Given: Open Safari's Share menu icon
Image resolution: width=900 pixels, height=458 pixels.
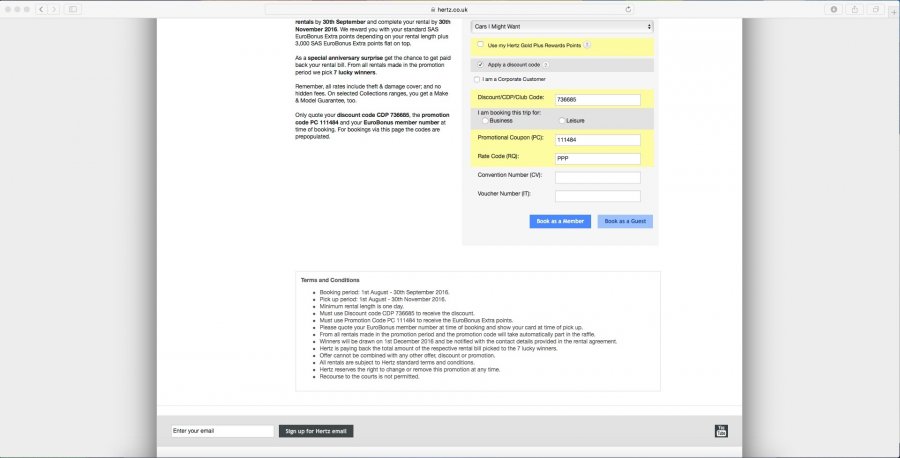Looking at the screenshot, I should click(x=855, y=9).
